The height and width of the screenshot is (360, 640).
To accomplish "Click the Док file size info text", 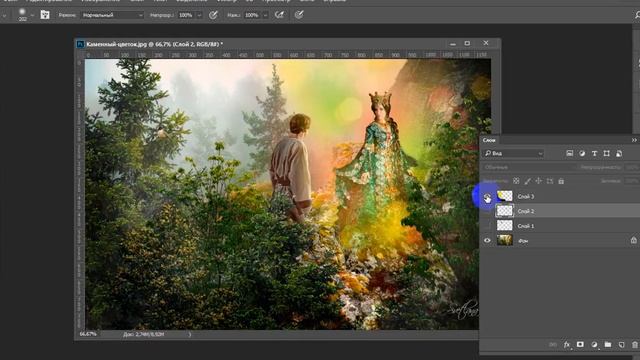I will click(x=144, y=334).
